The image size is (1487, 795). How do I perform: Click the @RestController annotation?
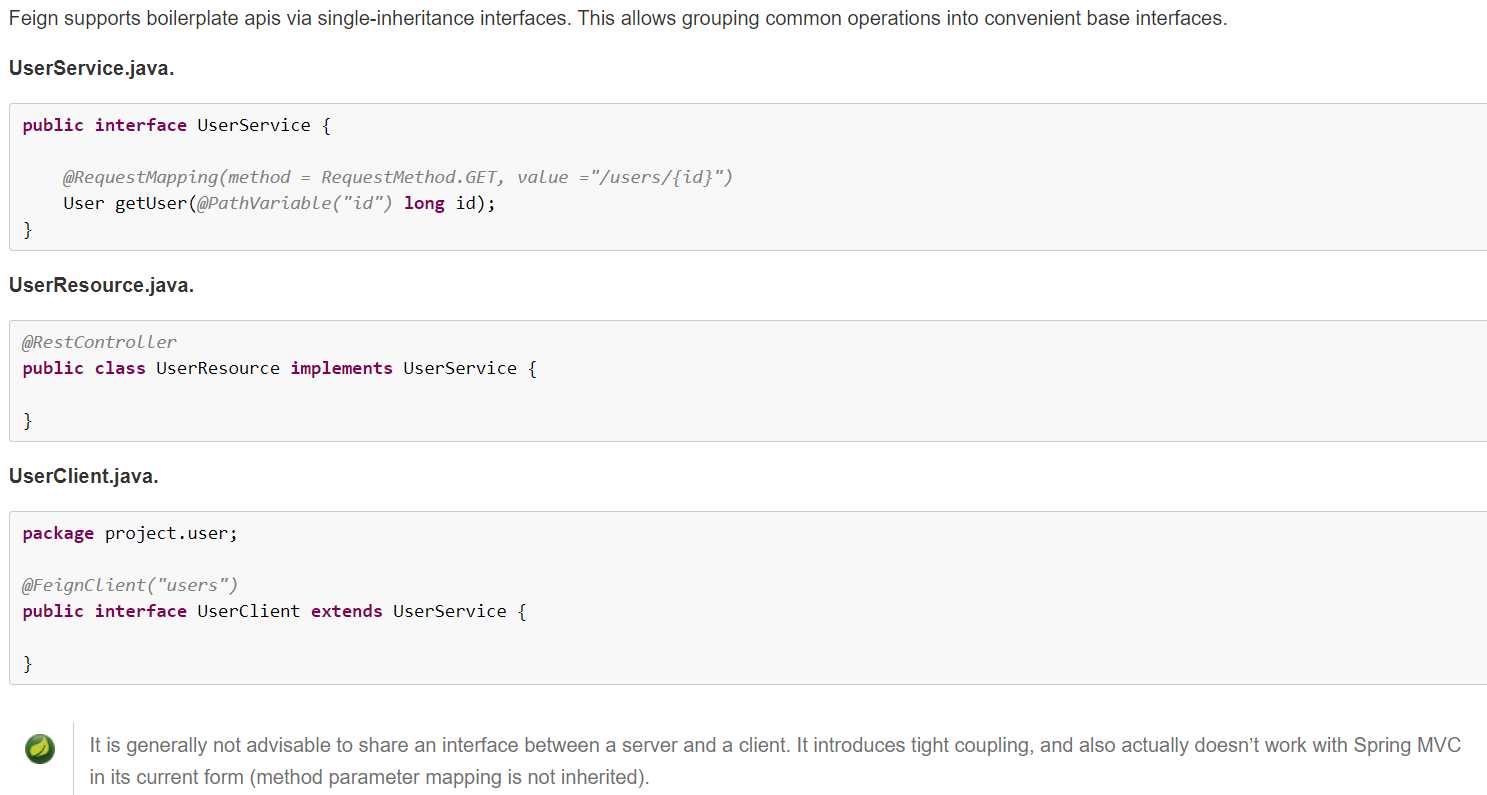point(99,342)
